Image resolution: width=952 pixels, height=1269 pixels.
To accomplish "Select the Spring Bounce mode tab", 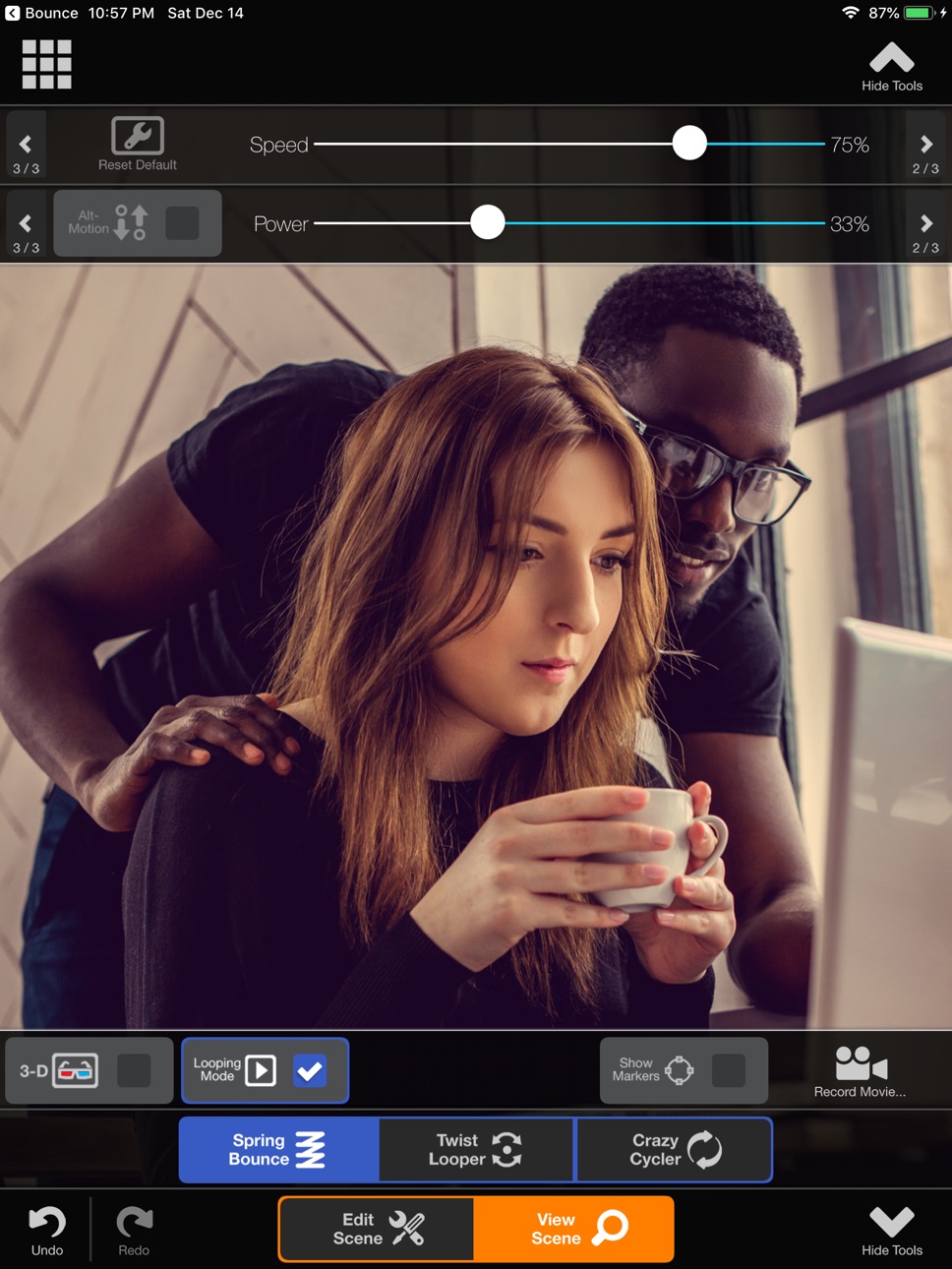I will point(279,1150).
